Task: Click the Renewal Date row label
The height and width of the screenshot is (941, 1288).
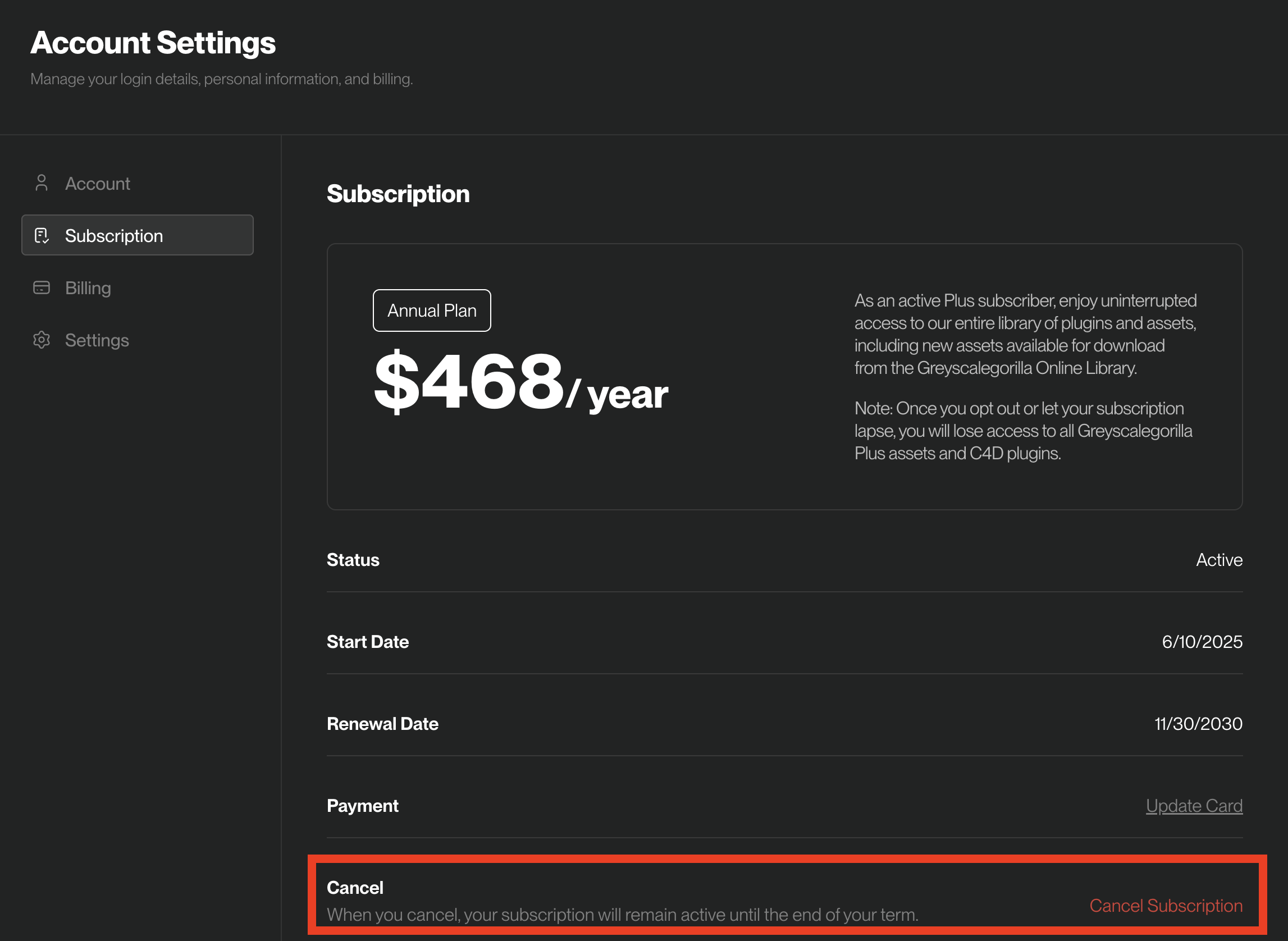Action: pyautogui.click(x=382, y=723)
